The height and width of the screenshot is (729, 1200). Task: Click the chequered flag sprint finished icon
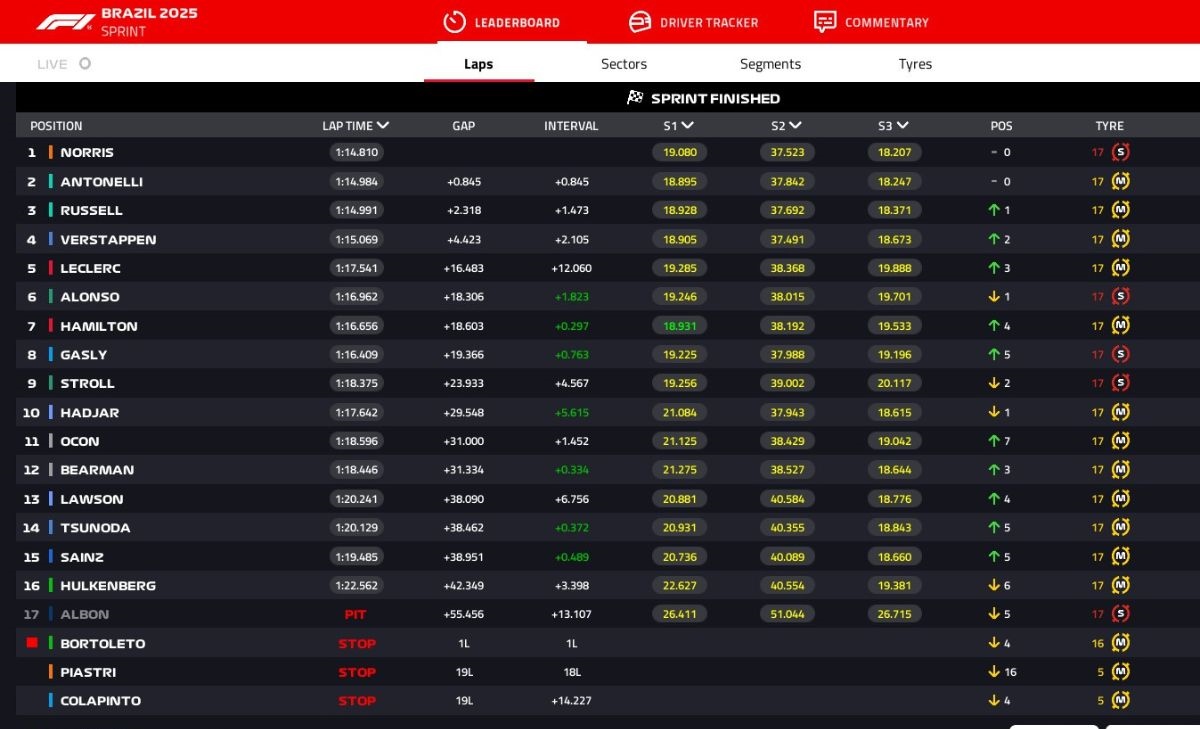(635, 98)
